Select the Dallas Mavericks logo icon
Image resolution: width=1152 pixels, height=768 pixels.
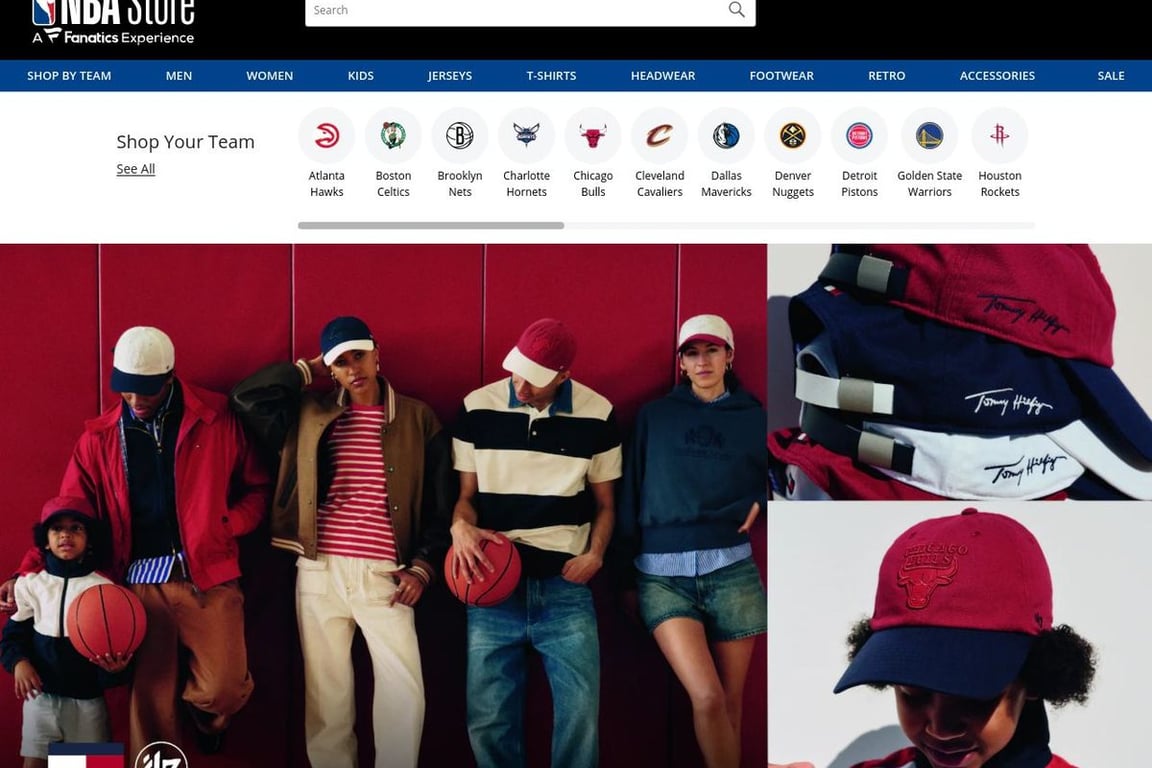tap(726, 136)
